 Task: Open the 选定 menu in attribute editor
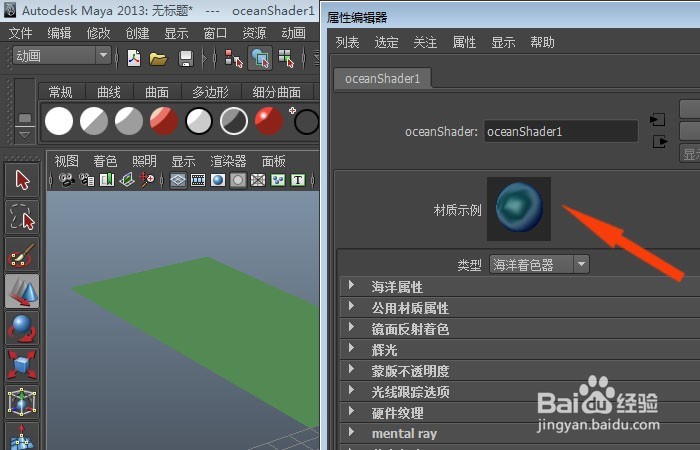(x=386, y=42)
